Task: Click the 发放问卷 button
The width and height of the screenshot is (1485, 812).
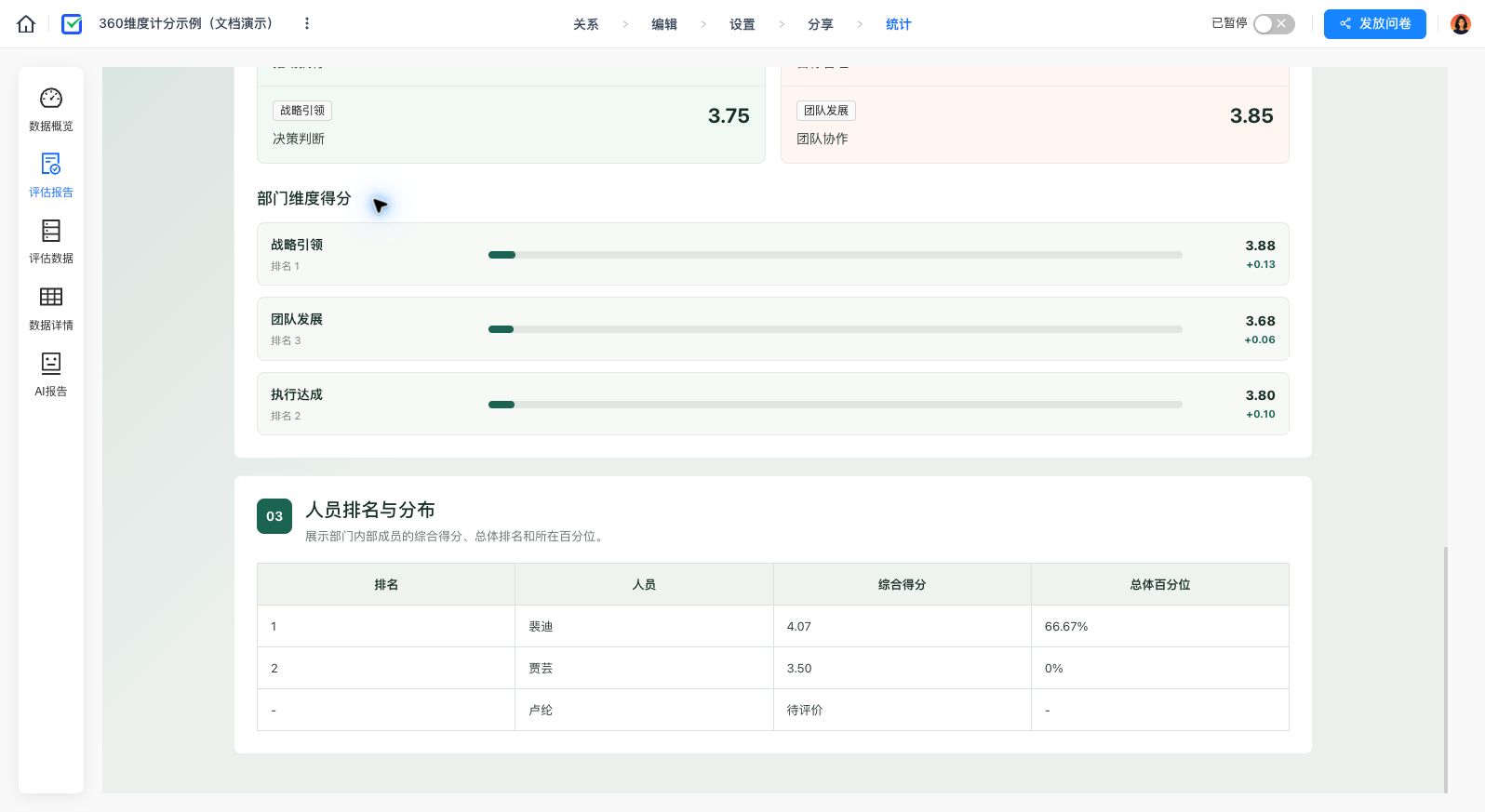Action: 1375,24
